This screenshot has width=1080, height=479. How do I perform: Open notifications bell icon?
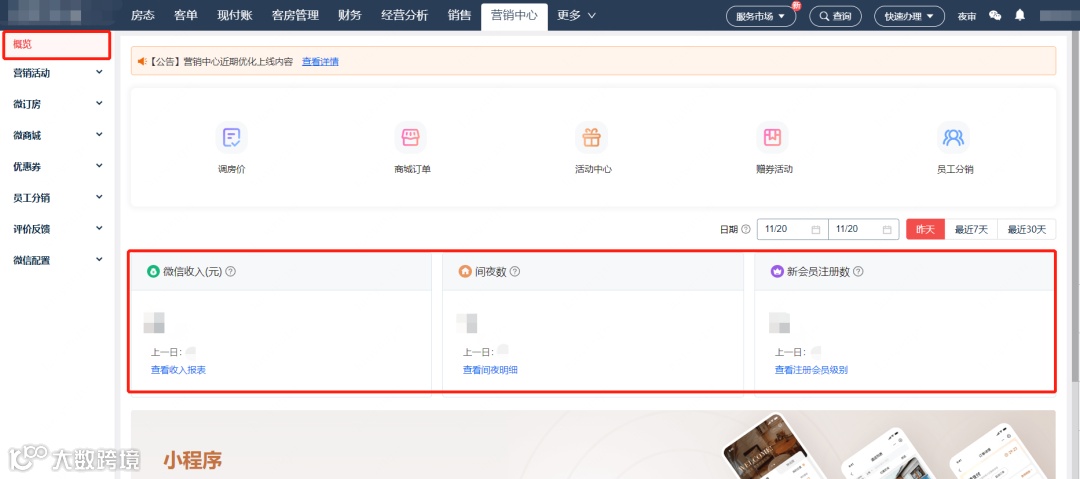1020,15
